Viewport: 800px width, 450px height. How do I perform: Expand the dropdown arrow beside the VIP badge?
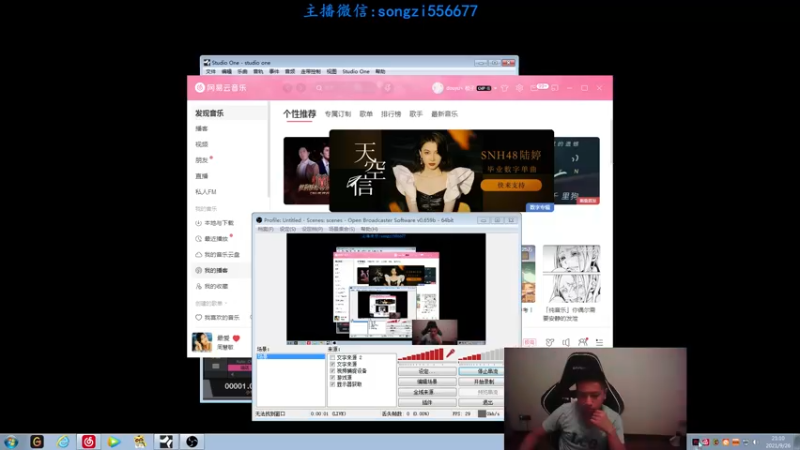[x=495, y=88]
